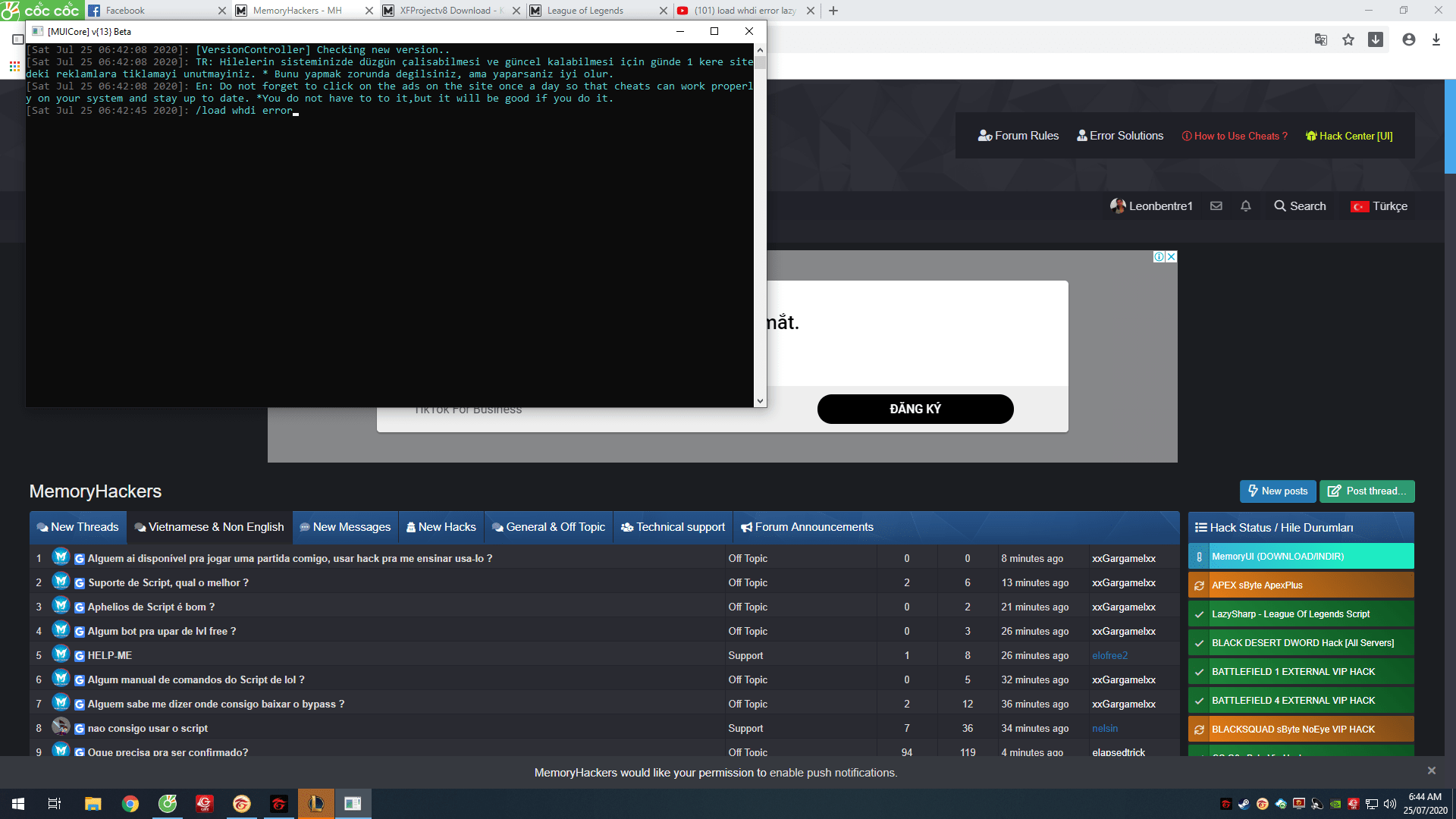Viewport: 1456px width, 819px height.
Task: Open a new browser tab
Action: (x=833, y=11)
